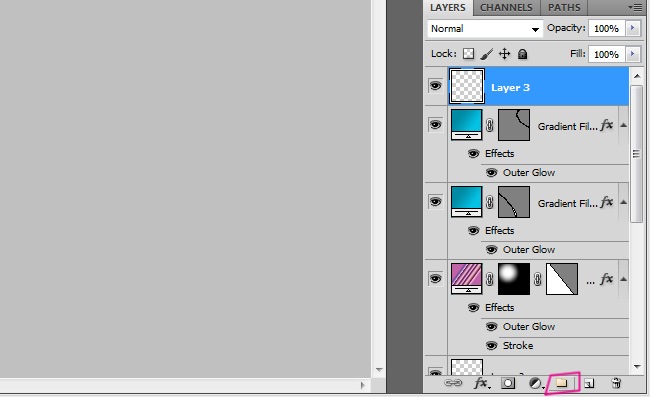Click canvas horizontal scroll right arrow
The width and height of the screenshot is (650, 397).
[x=363, y=385]
